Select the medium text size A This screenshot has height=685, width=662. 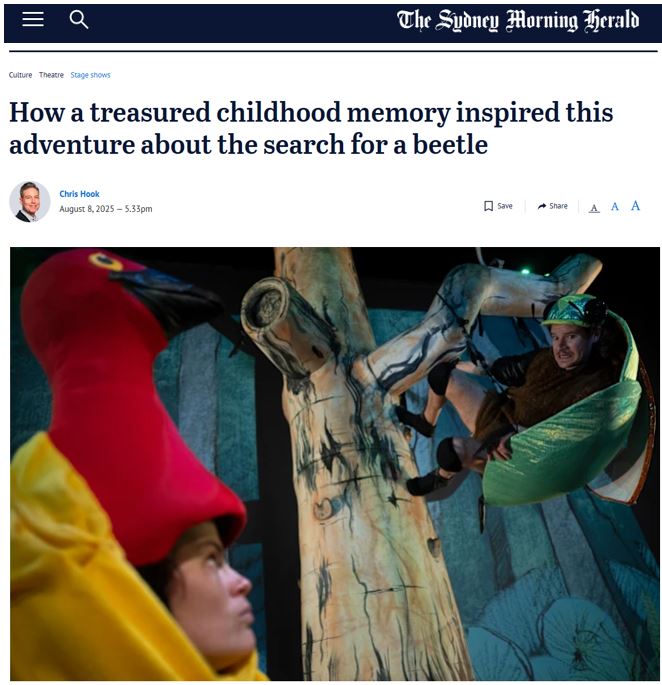click(615, 206)
